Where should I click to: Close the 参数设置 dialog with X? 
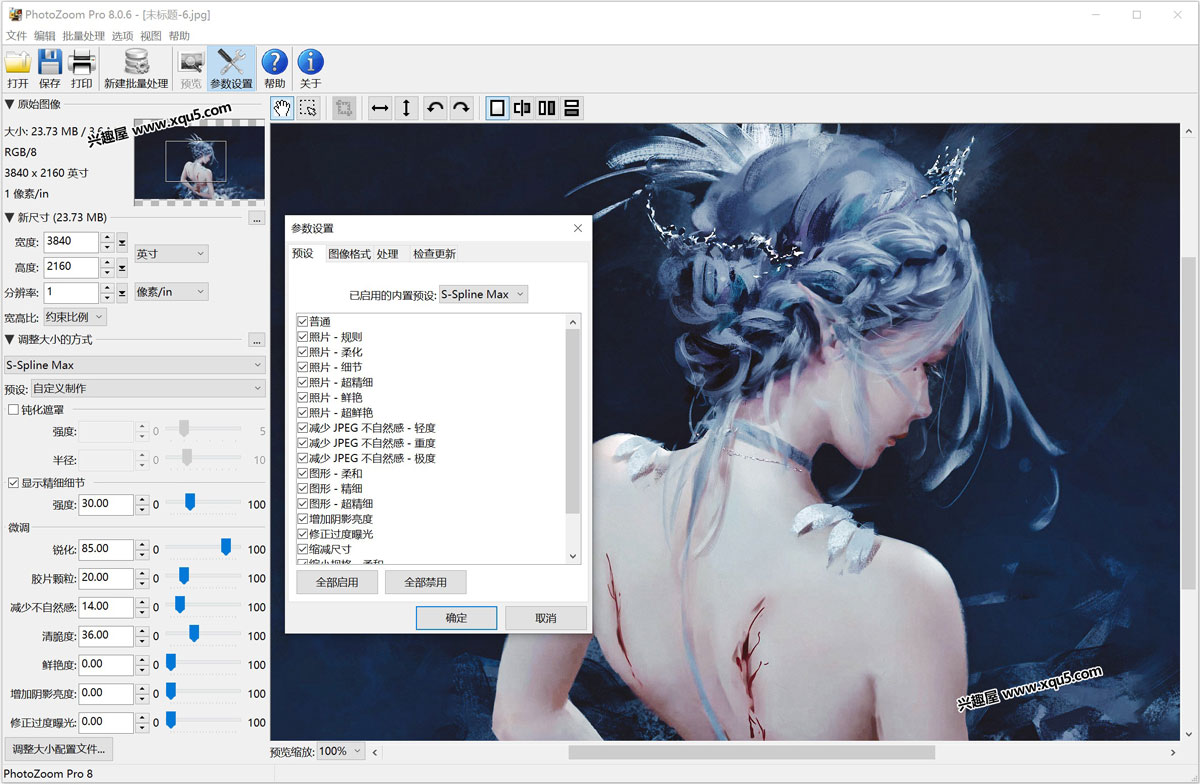point(577,228)
